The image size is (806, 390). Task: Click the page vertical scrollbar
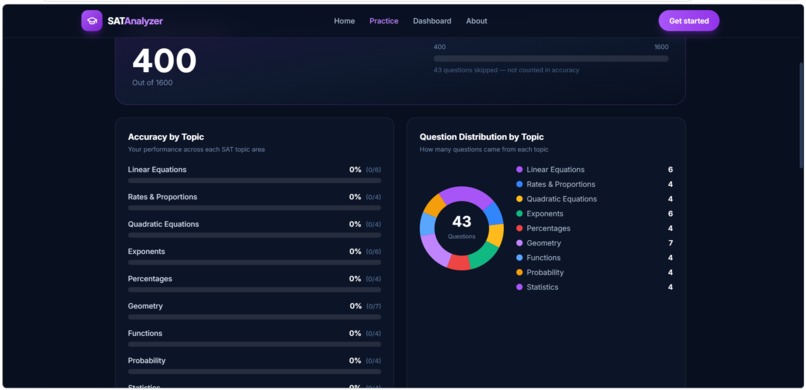pos(800,116)
